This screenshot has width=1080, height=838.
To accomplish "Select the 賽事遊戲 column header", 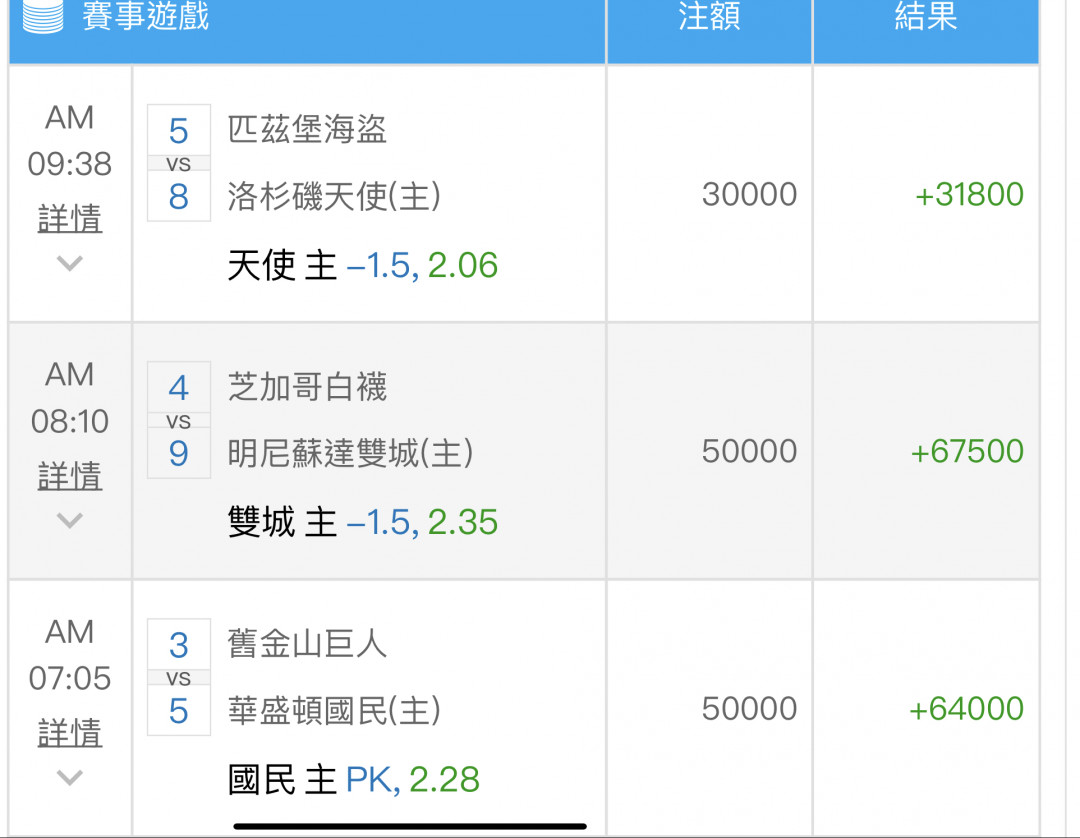I will (145, 15).
